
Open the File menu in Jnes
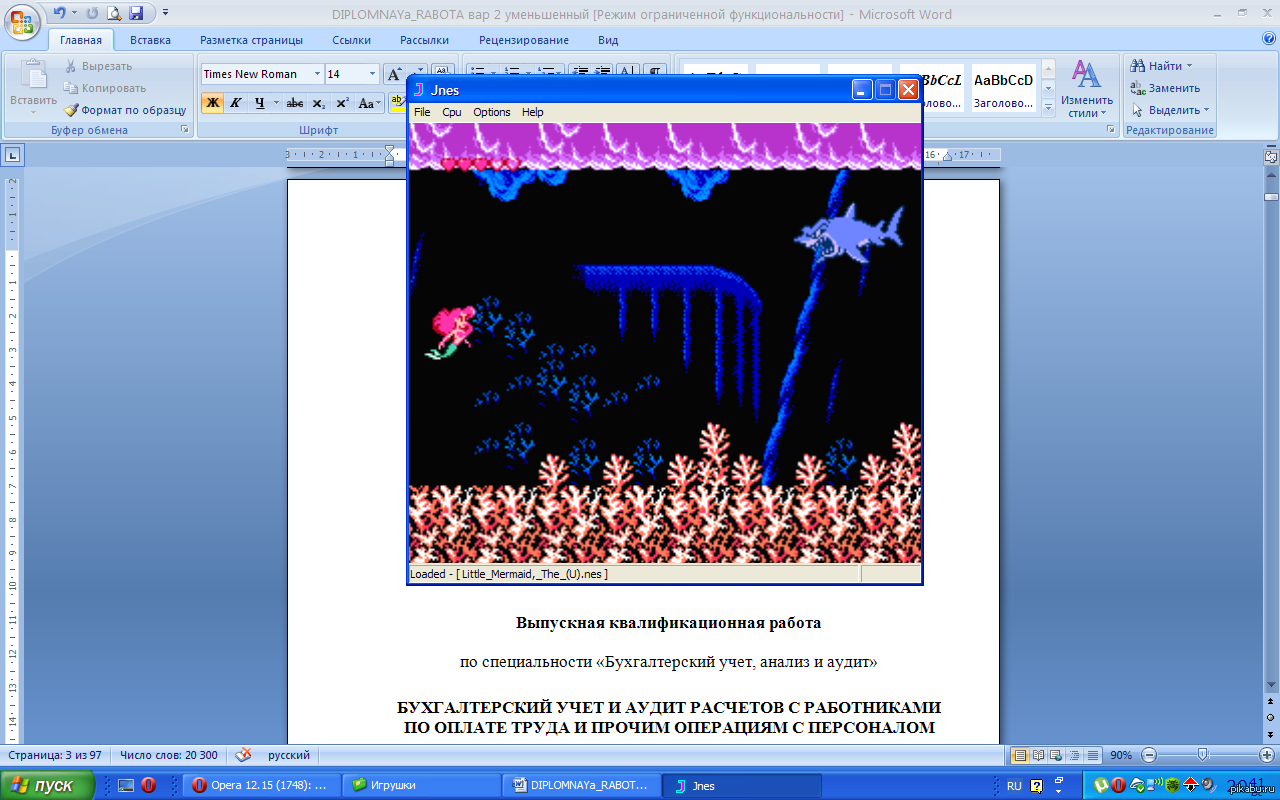(422, 112)
